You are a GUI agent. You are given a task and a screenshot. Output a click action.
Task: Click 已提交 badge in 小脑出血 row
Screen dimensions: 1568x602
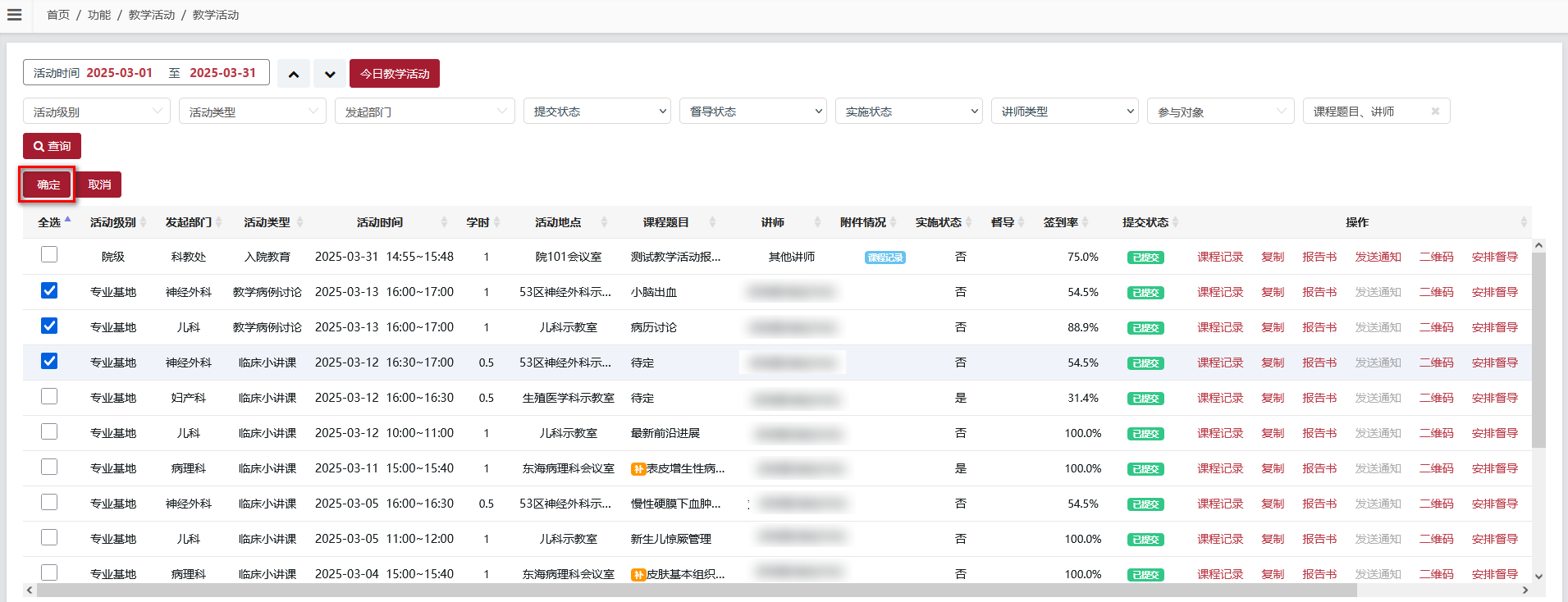[x=1145, y=293]
